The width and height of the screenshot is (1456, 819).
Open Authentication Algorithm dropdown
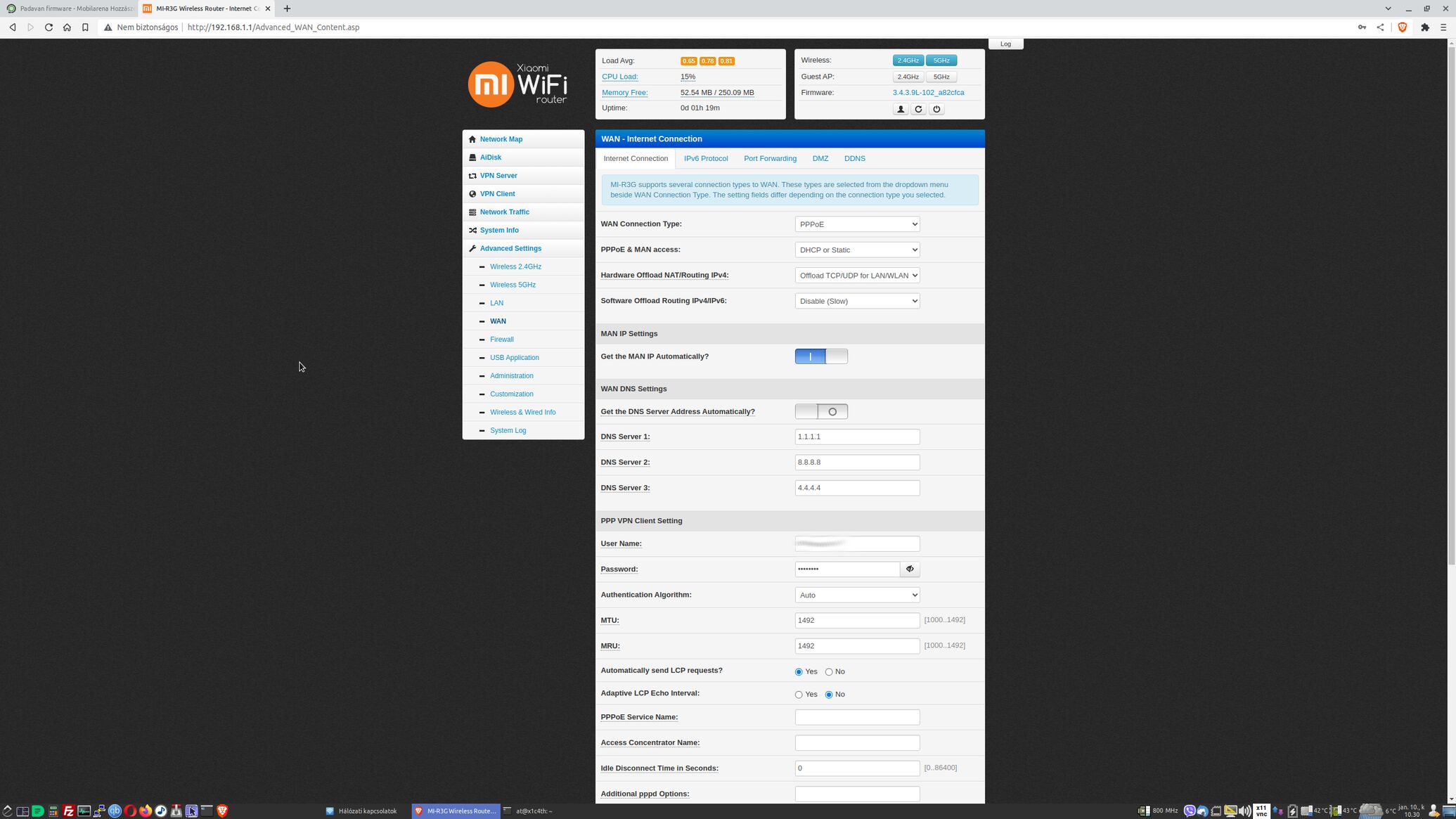click(x=857, y=595)
